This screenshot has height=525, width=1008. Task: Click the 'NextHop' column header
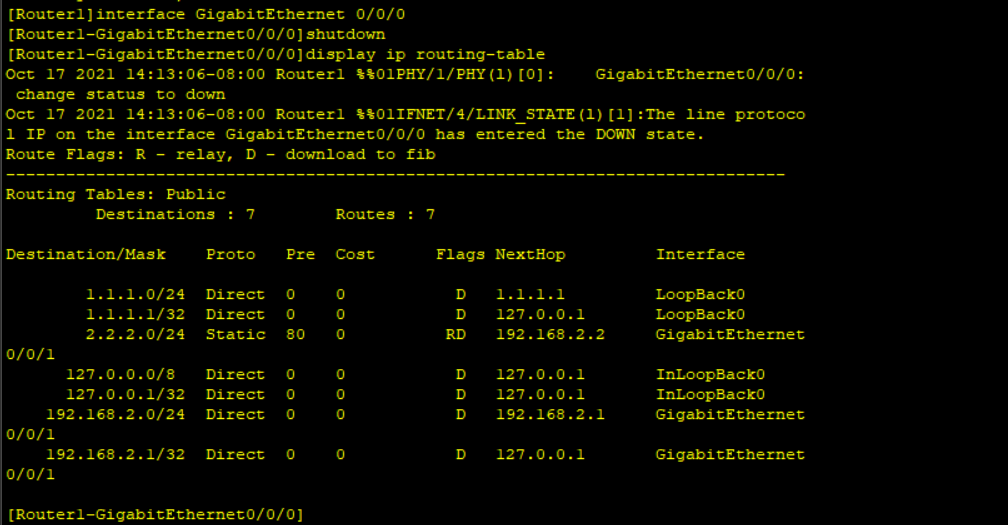coord(530,254)
